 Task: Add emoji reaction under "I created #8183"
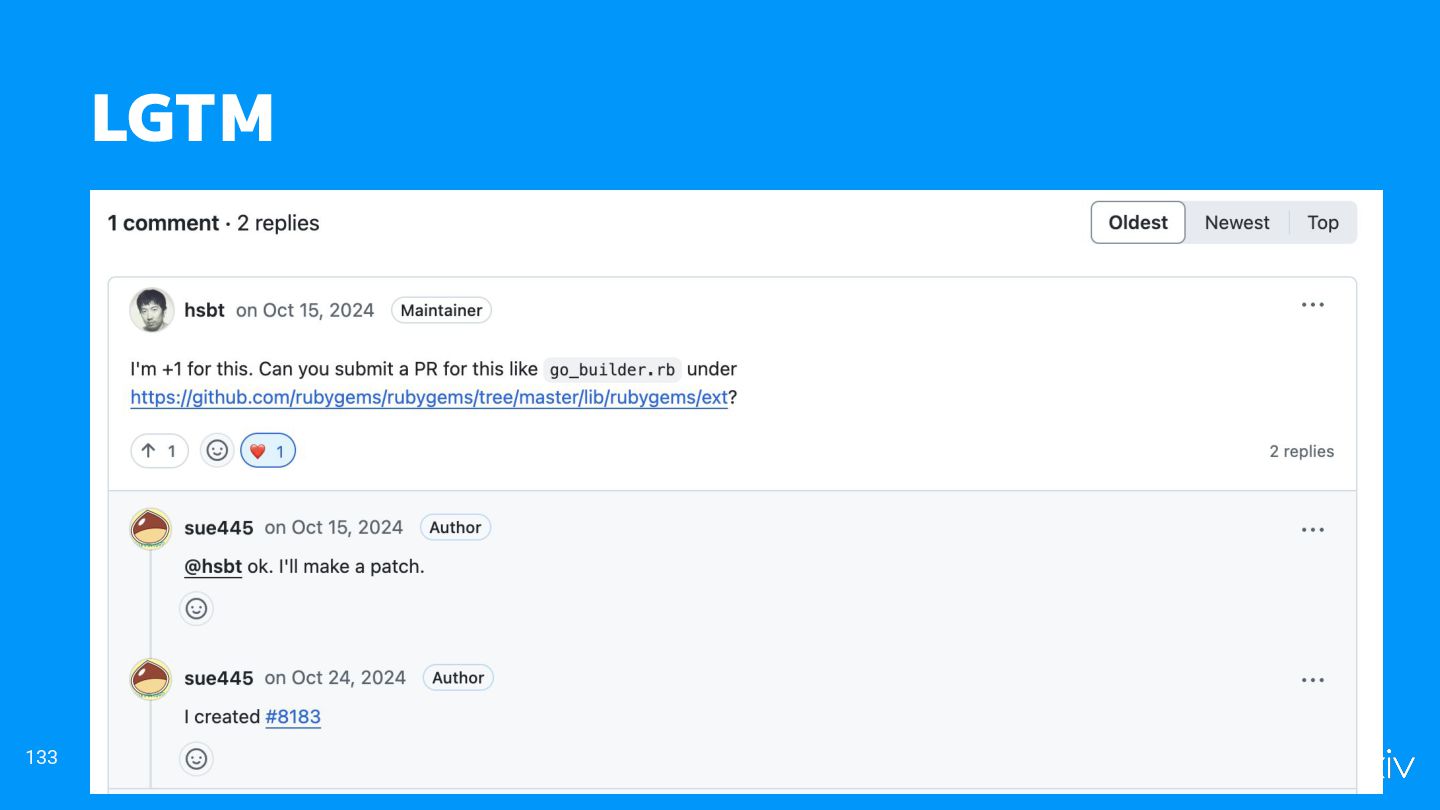click(197, 758)
